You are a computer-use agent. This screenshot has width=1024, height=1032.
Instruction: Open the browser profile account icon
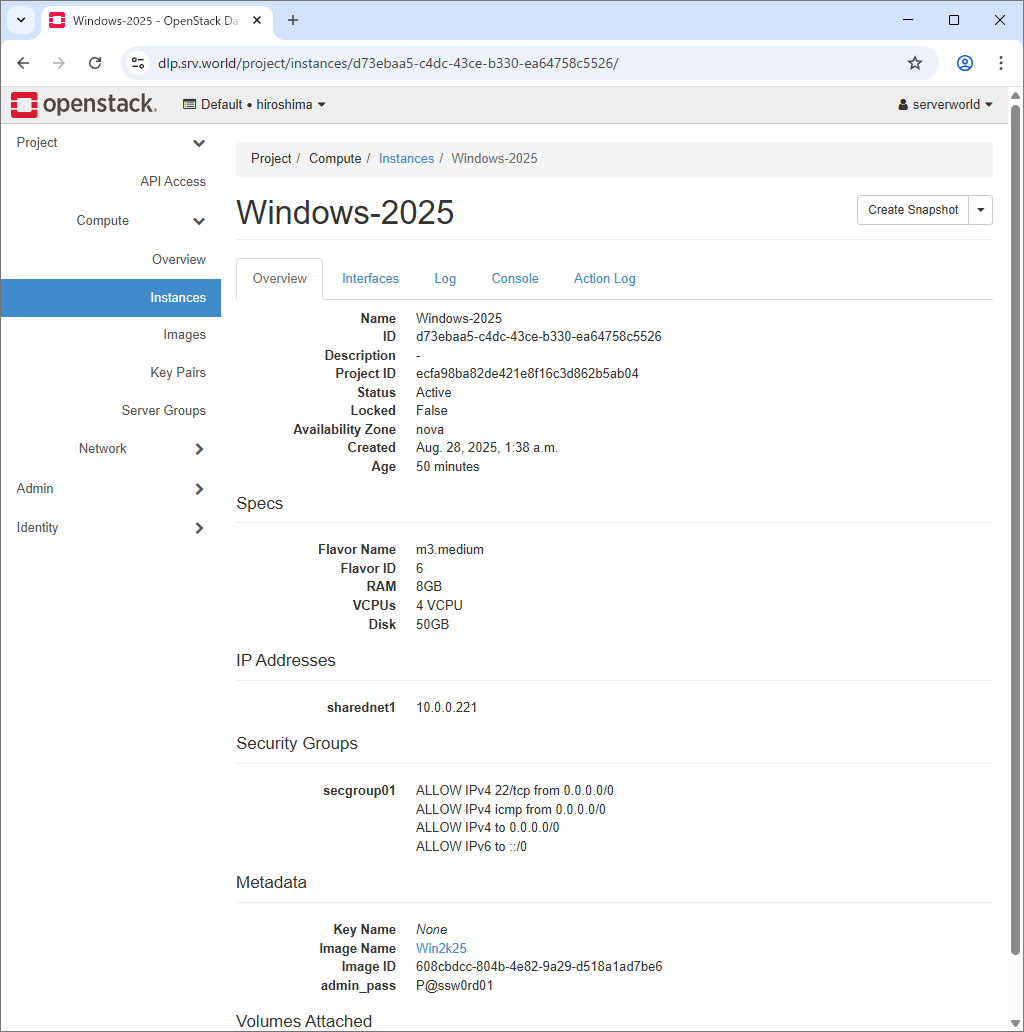pyautogui.click(x=963, y=62)
